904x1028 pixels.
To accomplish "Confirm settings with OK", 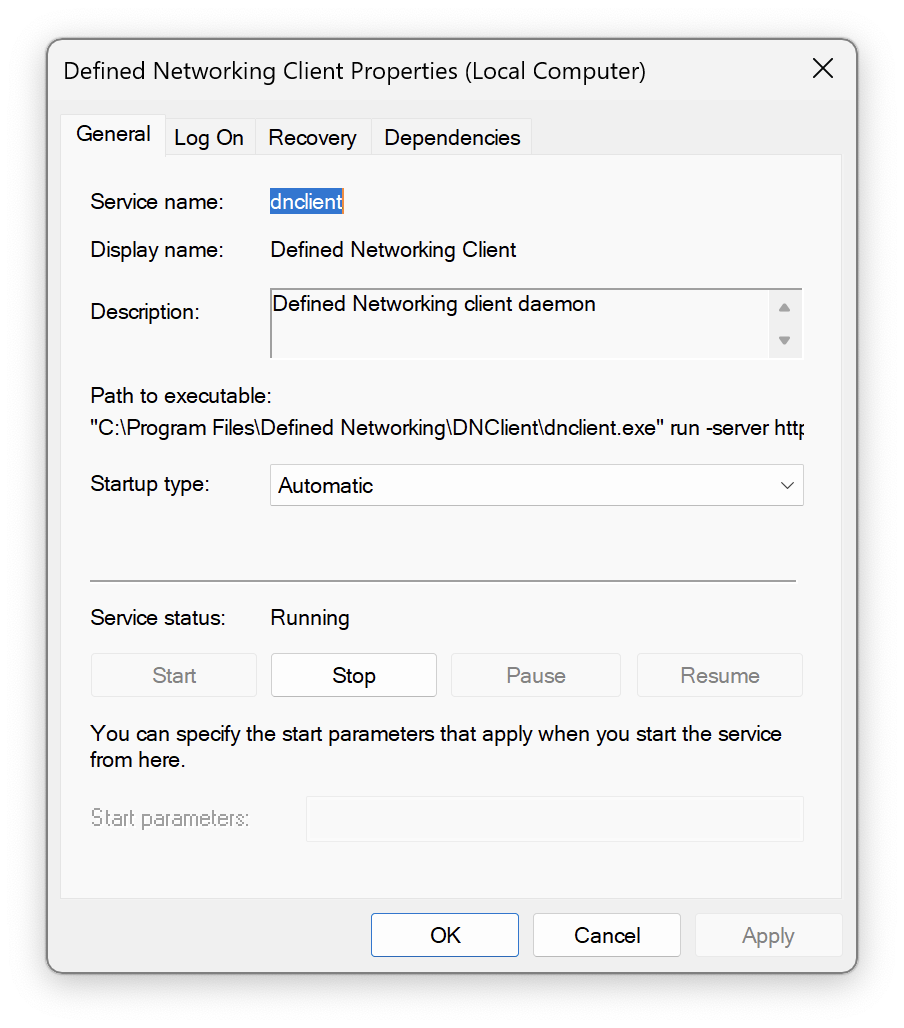I will tap(444, 935).
